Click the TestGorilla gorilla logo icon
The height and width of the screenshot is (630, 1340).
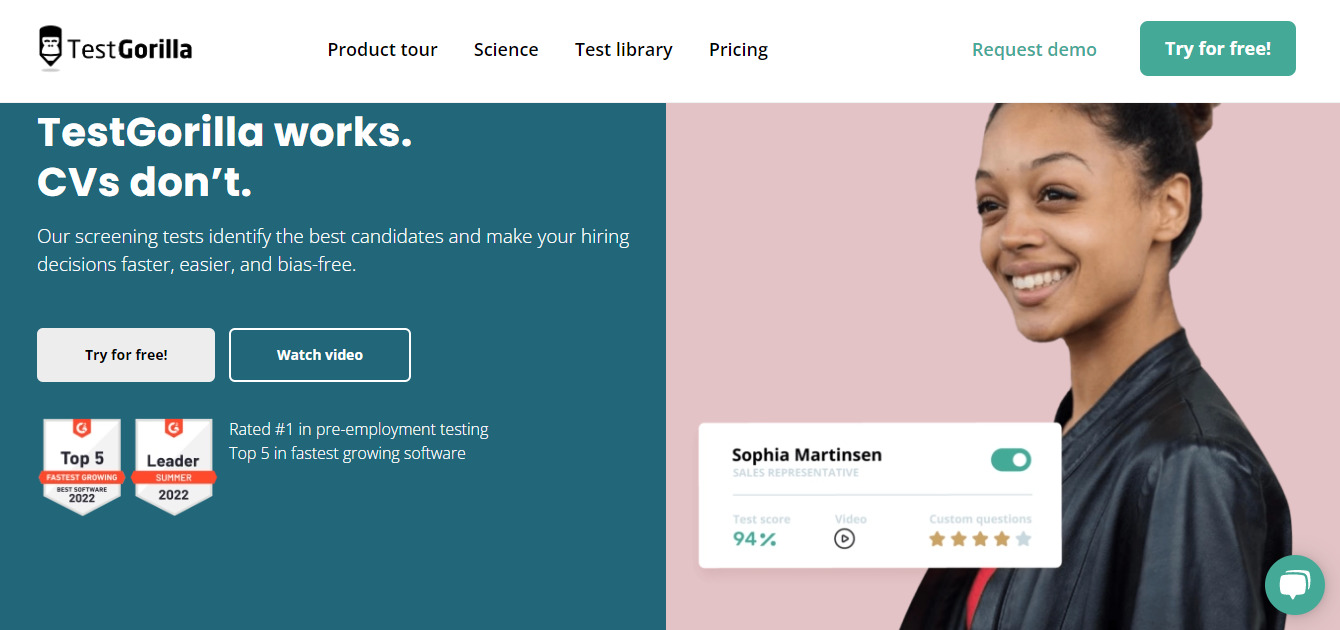50,48
